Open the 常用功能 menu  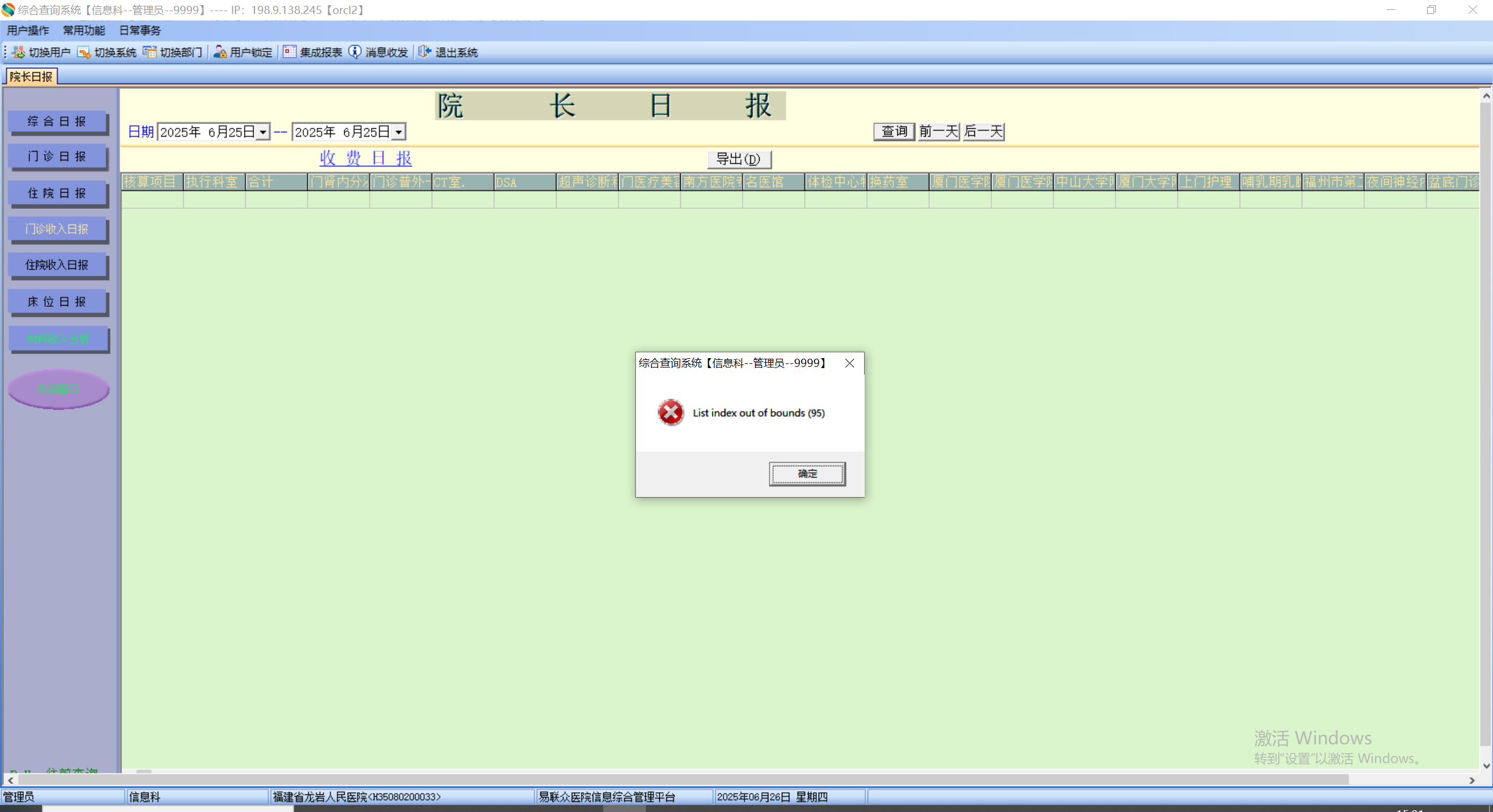pos(84,30)
